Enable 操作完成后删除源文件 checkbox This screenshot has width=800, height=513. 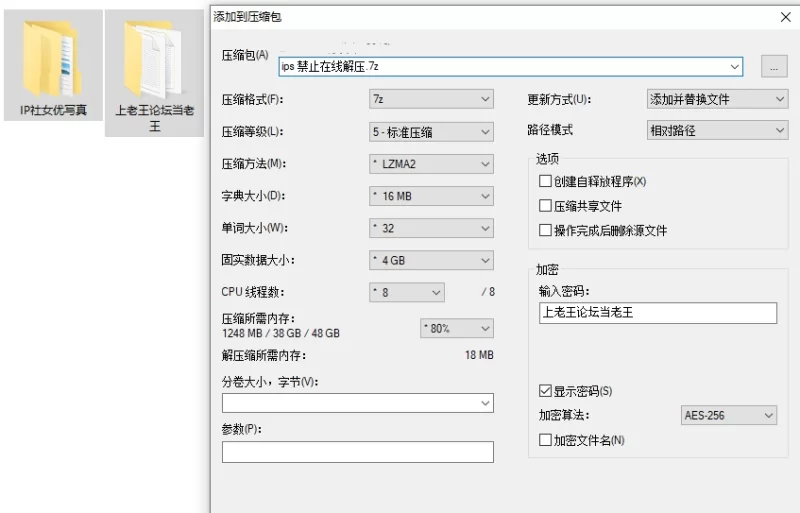[545, 230]
